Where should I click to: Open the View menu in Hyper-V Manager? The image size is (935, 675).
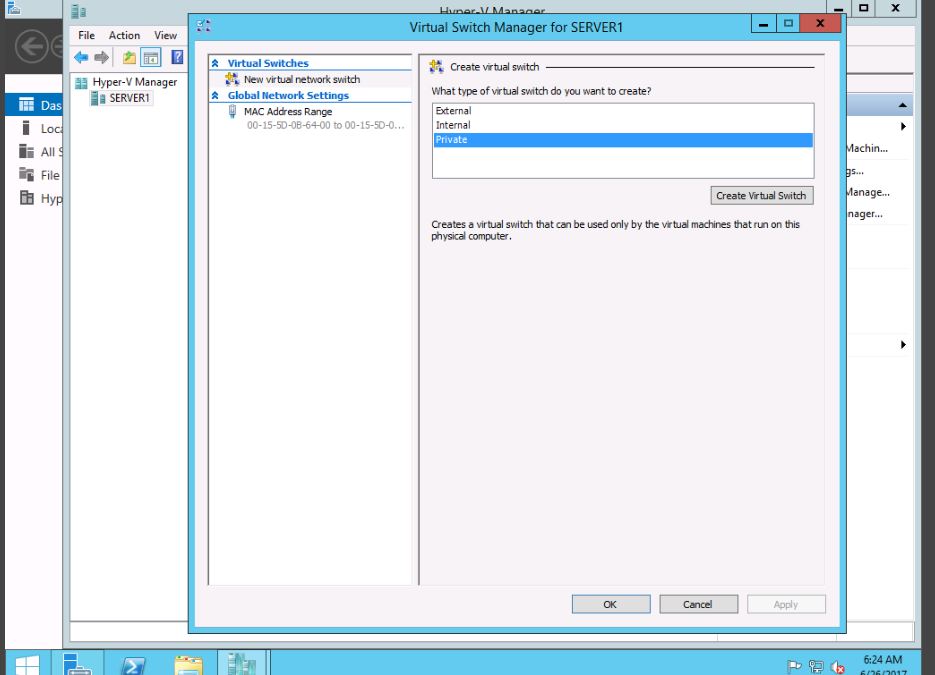pyautogui.click(x=165, y=35)
